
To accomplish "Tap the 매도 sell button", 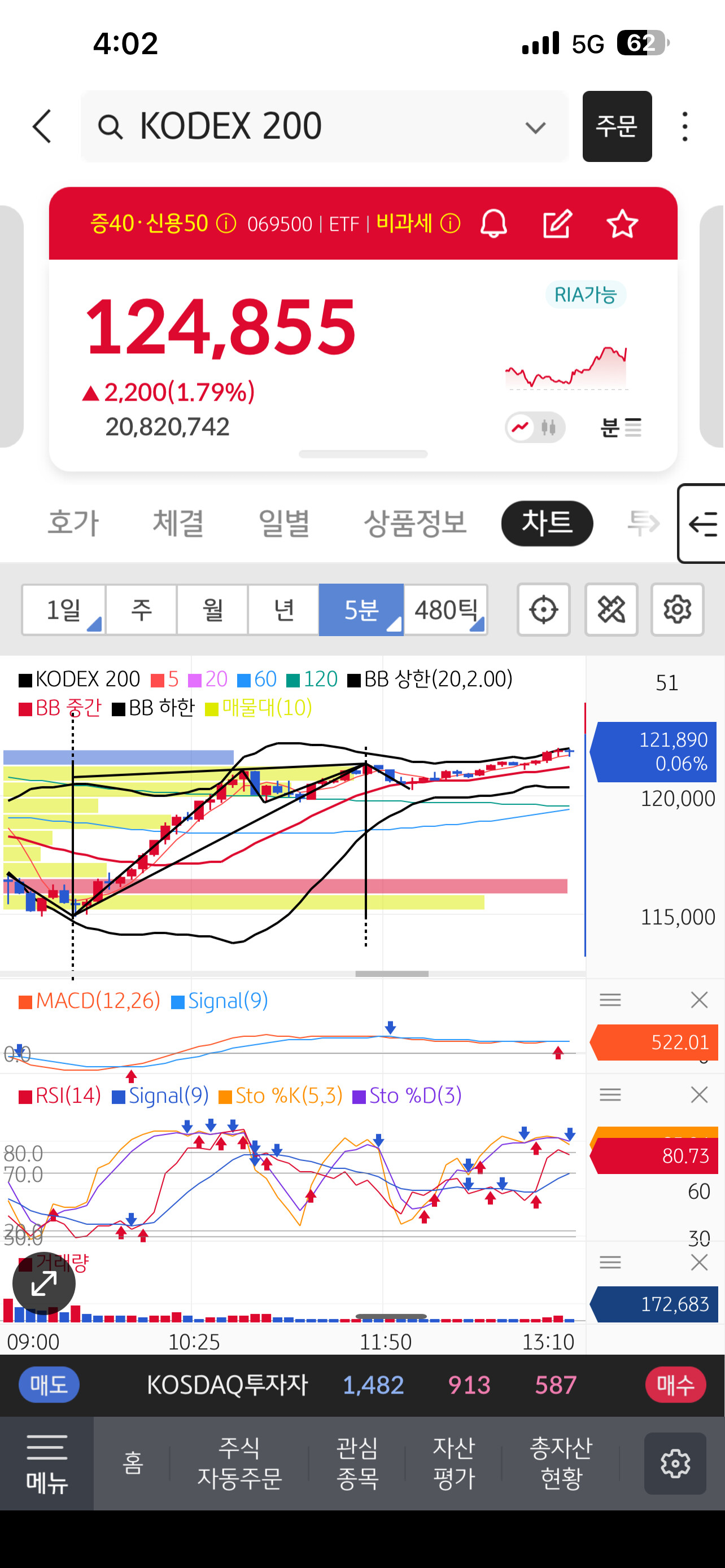I will 49,1385.
